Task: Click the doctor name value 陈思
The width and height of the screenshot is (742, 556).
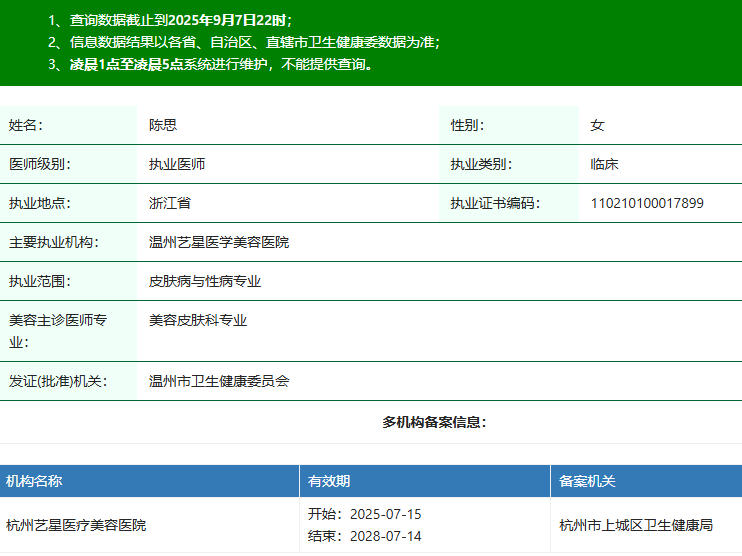Action: tap(163, 125)
